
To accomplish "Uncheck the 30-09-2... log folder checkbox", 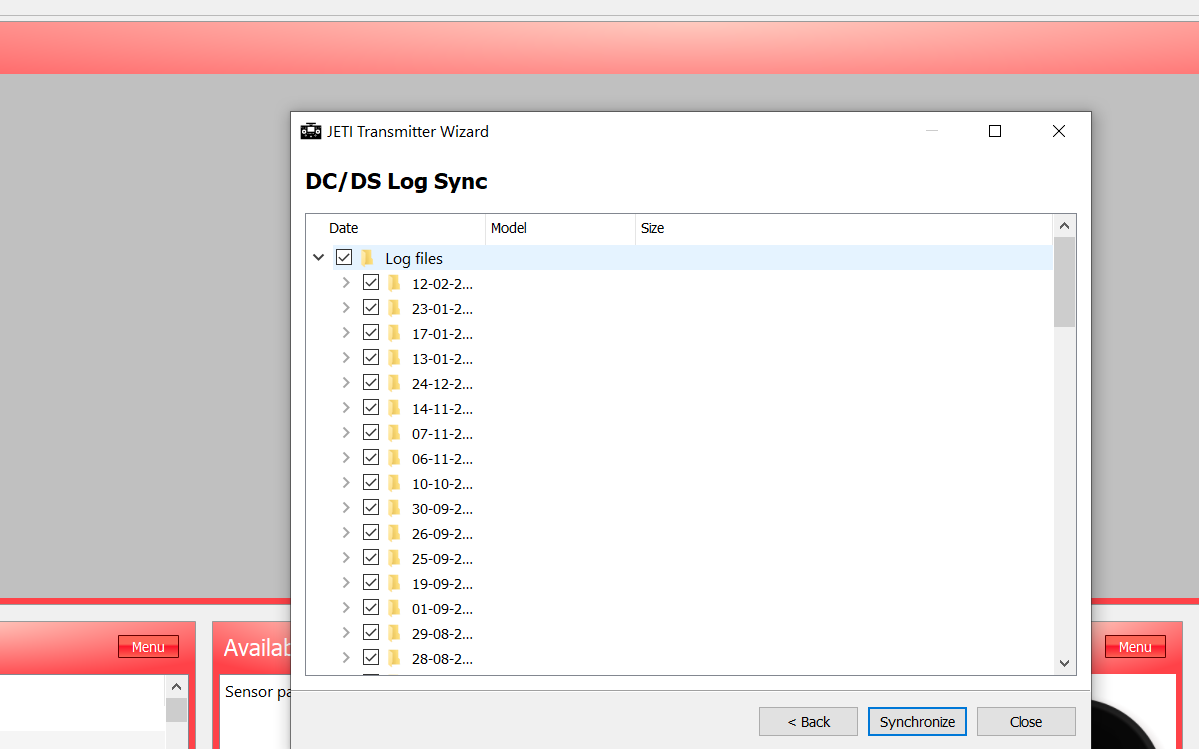I will (371, 507).
